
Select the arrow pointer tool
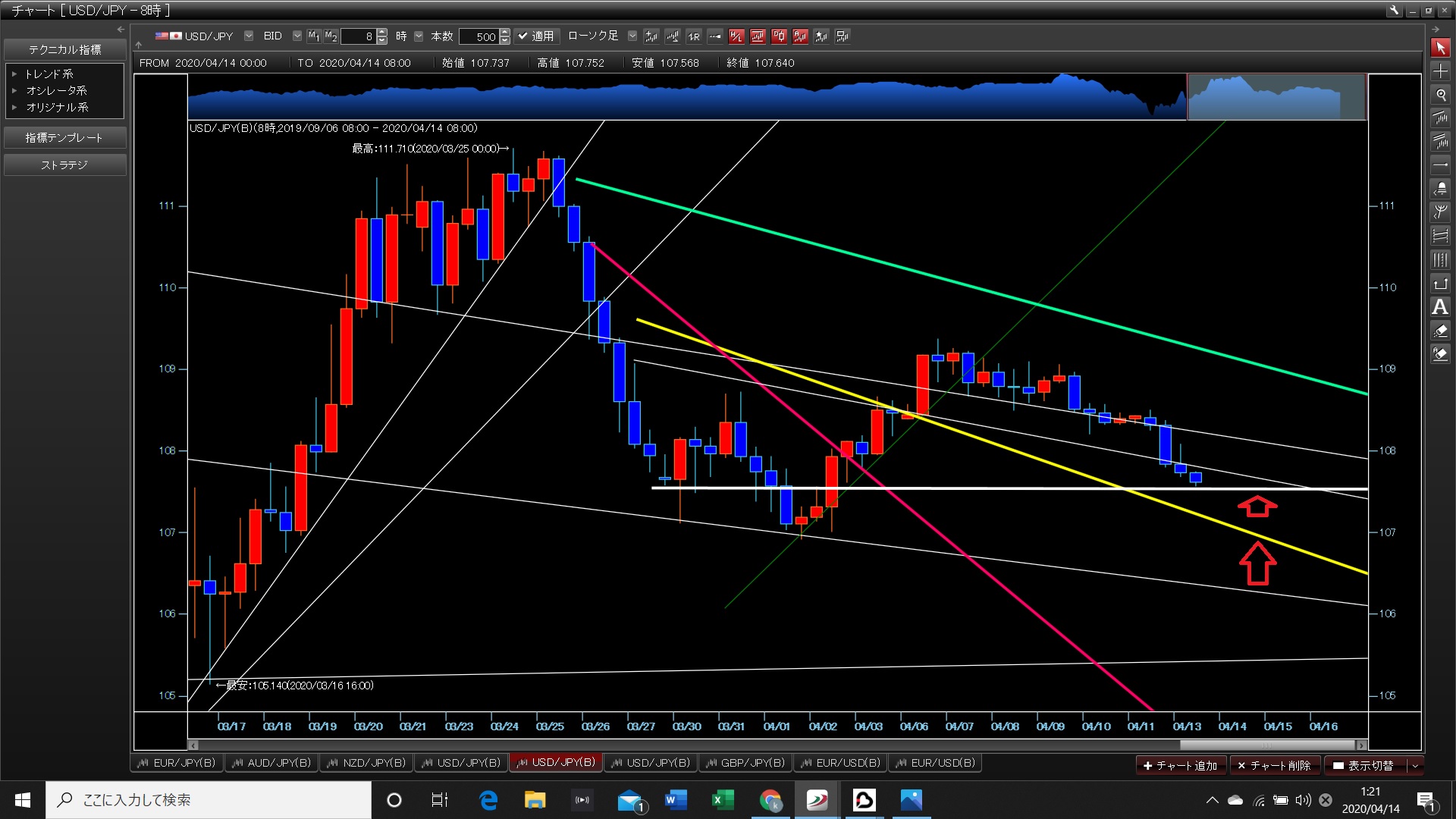pyautogui.click(x=1440, y=48)
